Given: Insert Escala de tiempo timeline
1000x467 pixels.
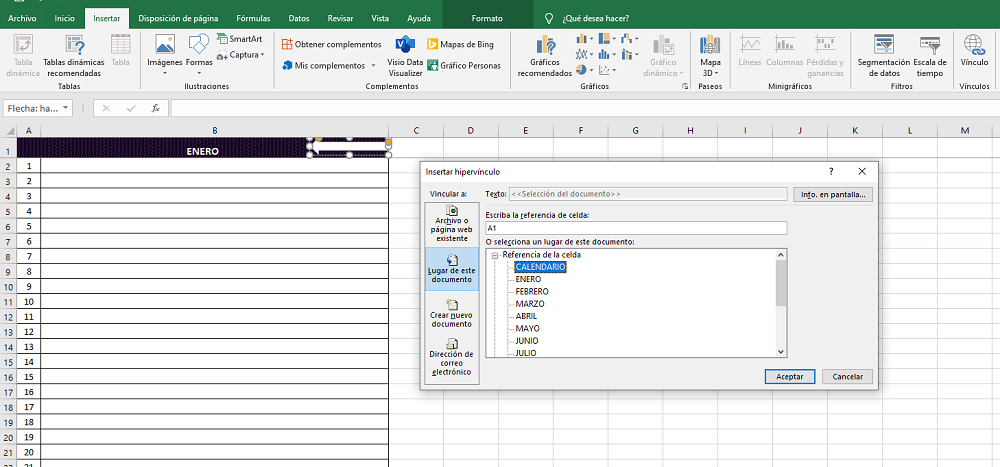Looking at the screenshot, I should tap(930, 56).
